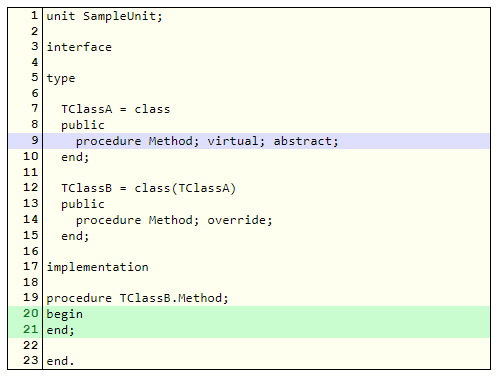Screen dimensions: 499x376
Task: Click 'public' on line 8
Action: pos(83,125)
